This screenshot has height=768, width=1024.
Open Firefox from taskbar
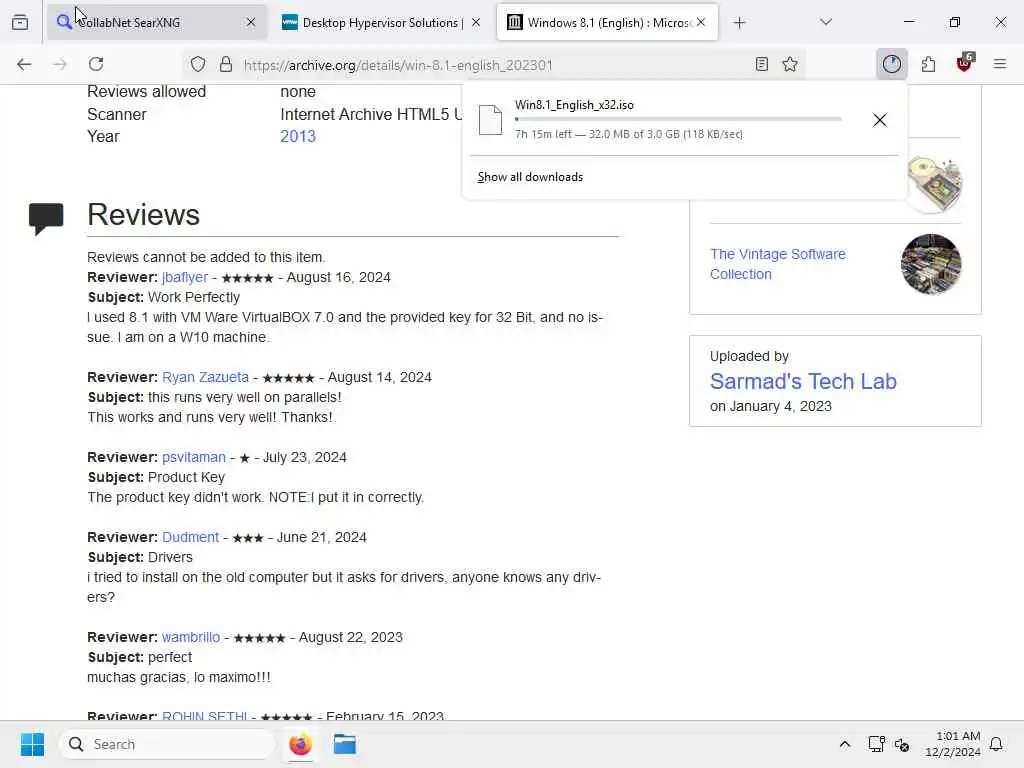coord(300,744)
